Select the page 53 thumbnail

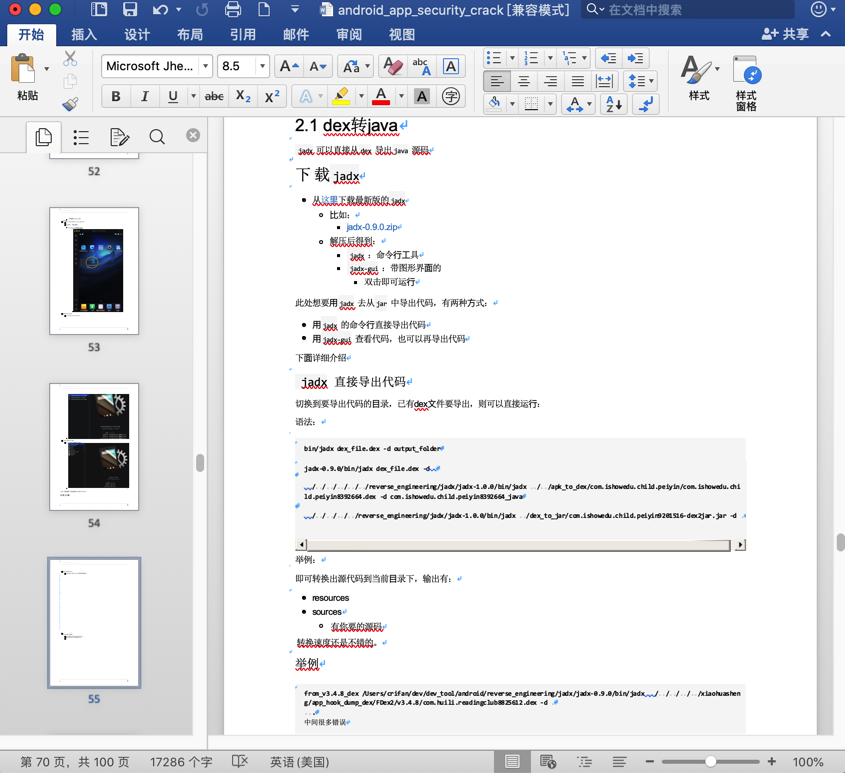(x=94, y=271)
